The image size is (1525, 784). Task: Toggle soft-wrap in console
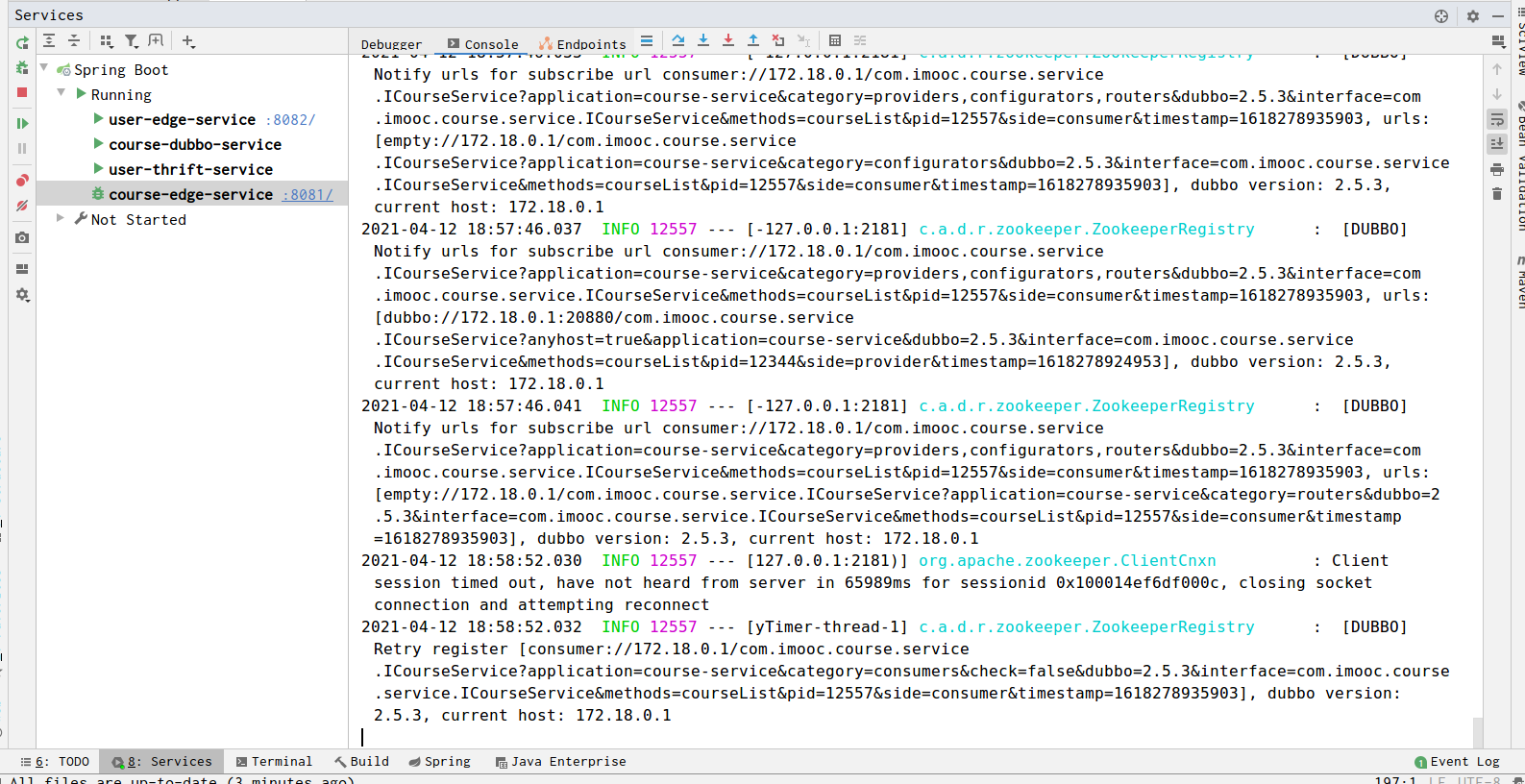pos(1497,119)
